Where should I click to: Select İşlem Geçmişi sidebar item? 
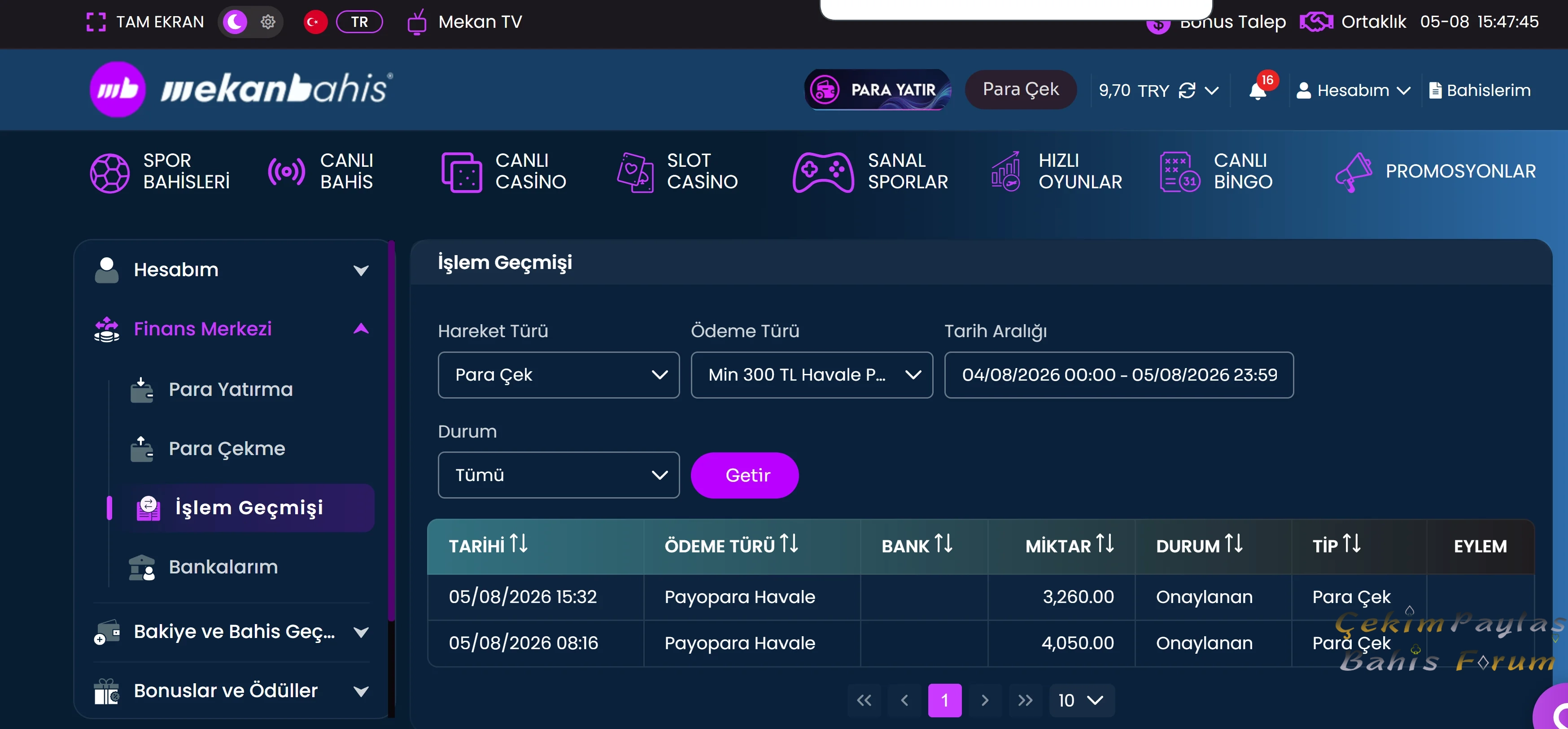(246, 508)
